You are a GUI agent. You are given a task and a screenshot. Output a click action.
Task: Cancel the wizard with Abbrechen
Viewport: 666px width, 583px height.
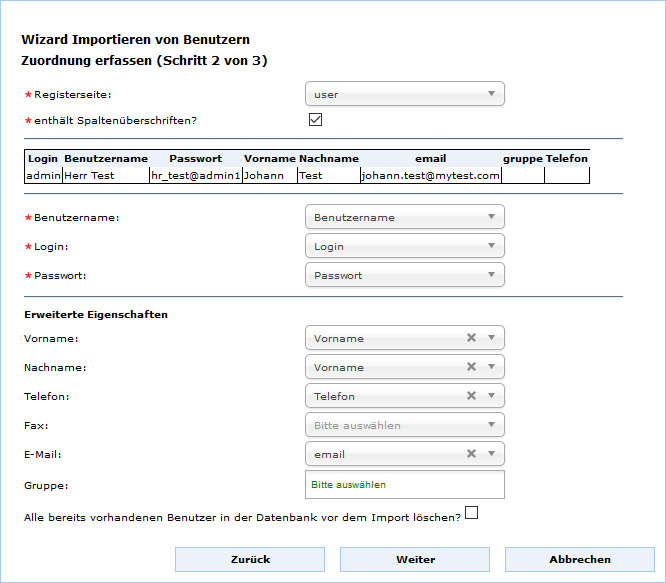tap(579, 559)
